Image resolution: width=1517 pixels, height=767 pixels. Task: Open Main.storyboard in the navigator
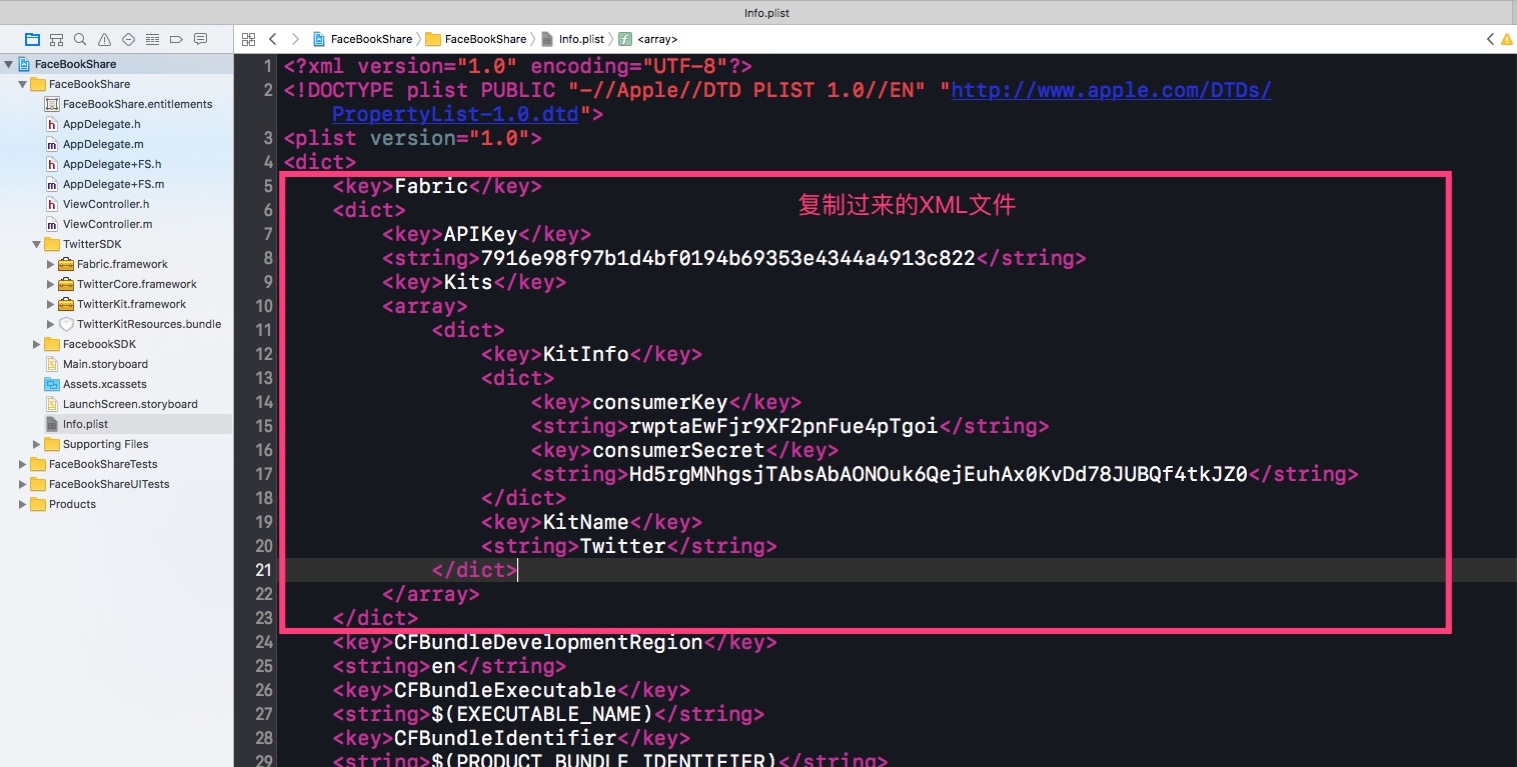pyautogui.click(x=105, y=364)
